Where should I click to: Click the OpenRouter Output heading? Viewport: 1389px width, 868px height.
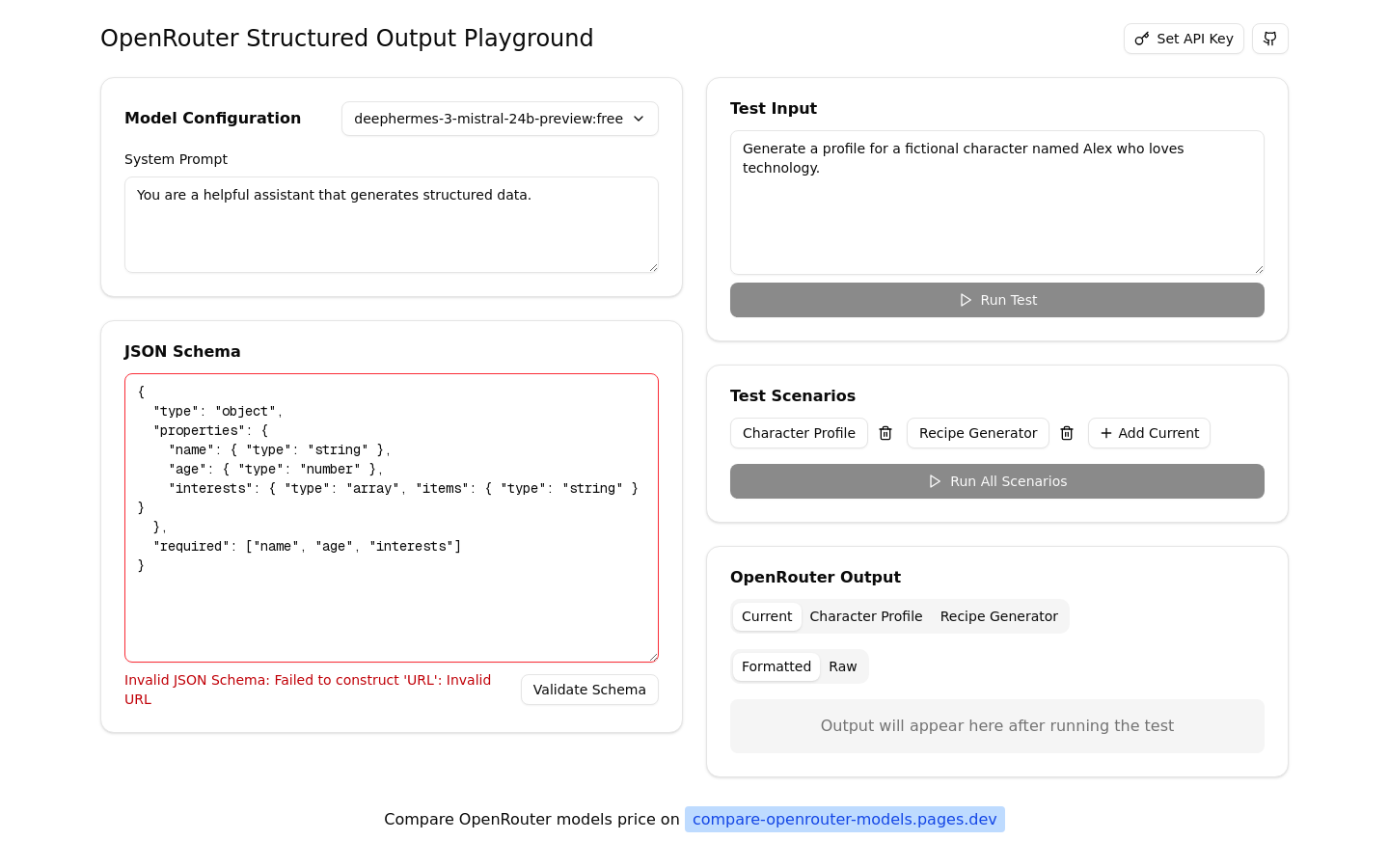[815, 578]
